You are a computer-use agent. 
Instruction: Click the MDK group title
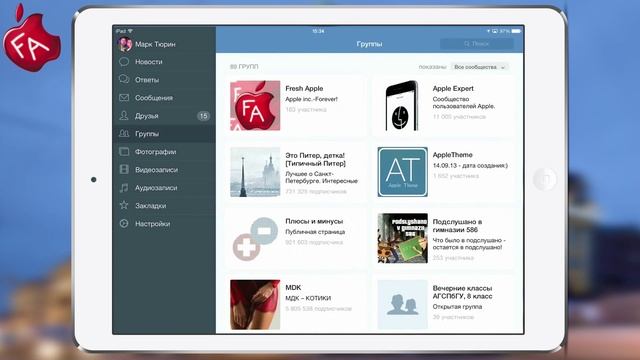[x=293, y=287]
